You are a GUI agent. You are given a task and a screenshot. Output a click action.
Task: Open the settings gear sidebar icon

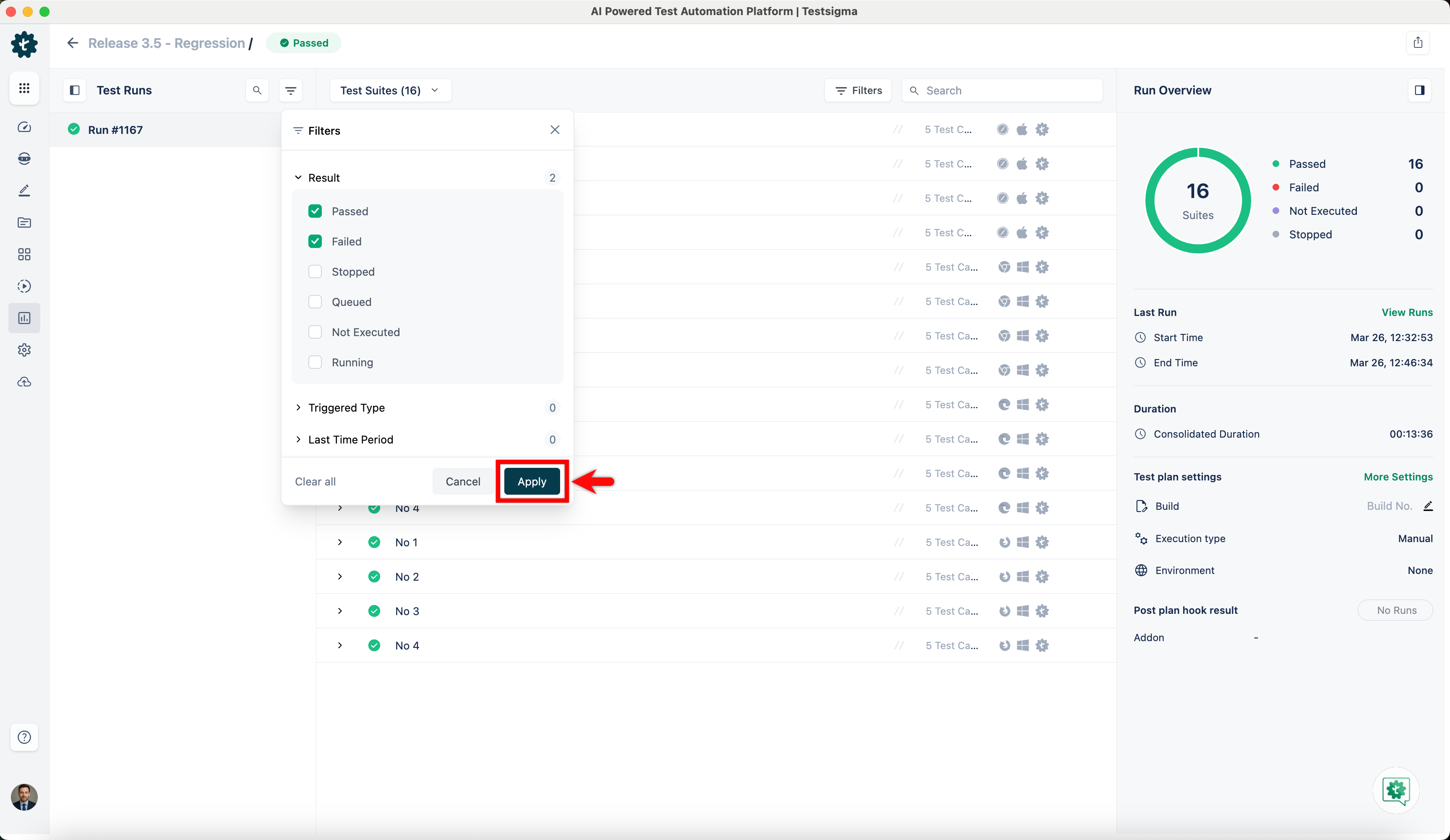pos(24,350)
